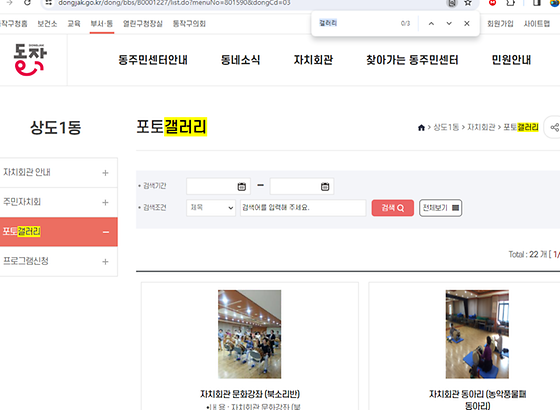
Task: Click the Dongjak logo
Action: 30,60
